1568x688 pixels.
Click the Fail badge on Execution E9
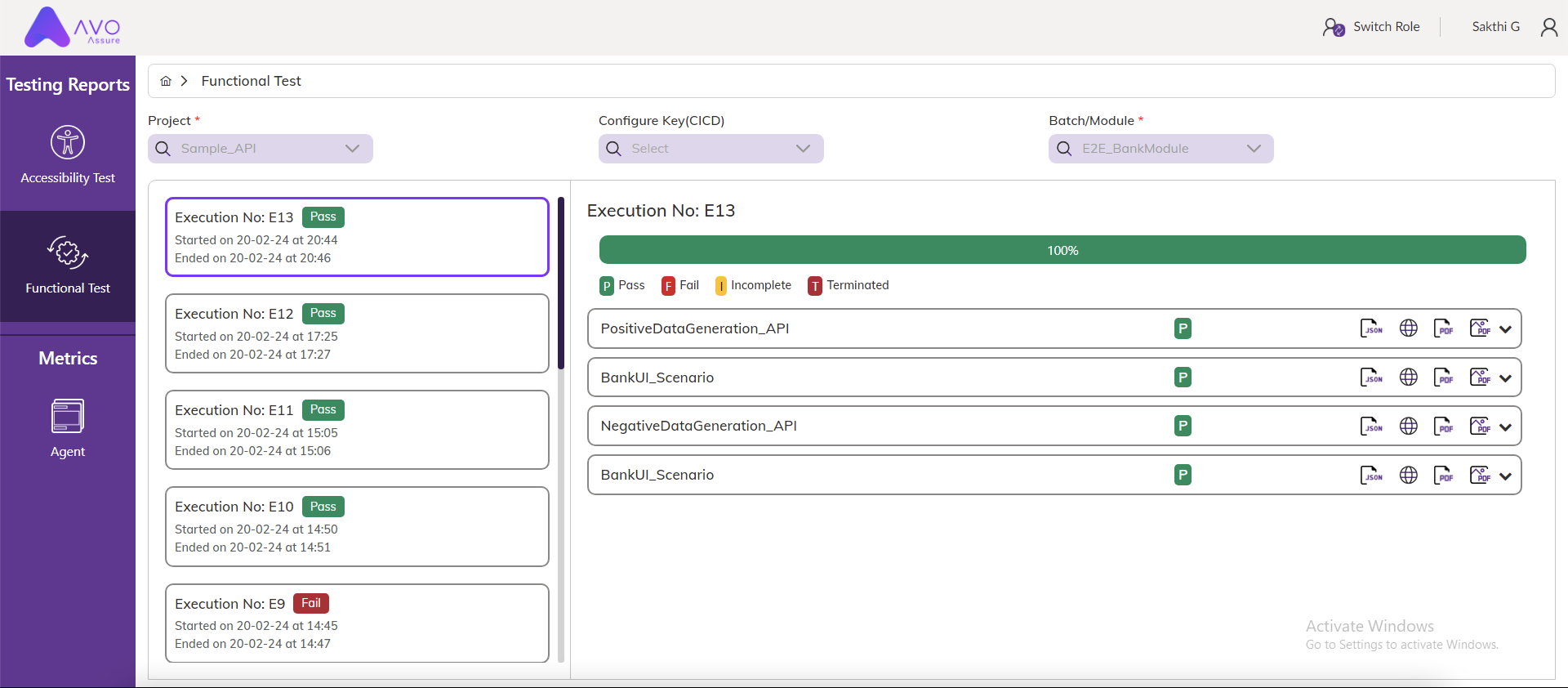click(x=311, y=603)
